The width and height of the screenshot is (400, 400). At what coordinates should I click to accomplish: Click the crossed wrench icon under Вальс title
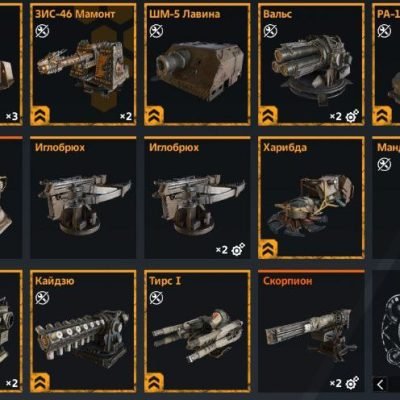click(270, 31)
